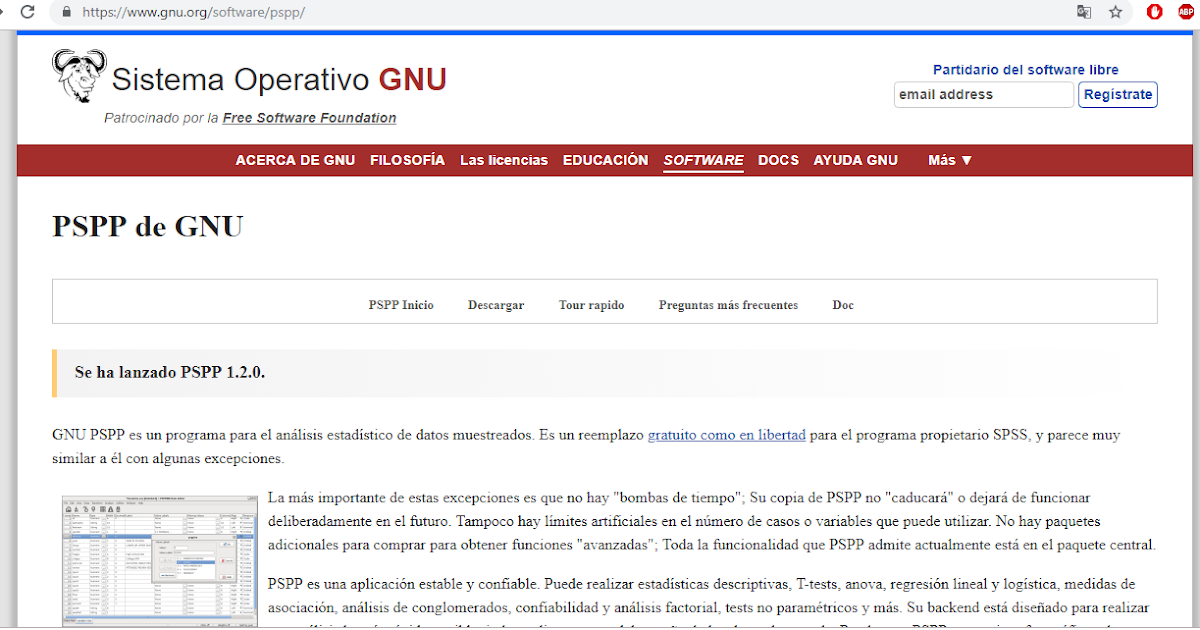Open the red hand ad-blocker extension icon
Image resolution: width=1200 pixels, height=630 pixels.
click(1154, 12)
